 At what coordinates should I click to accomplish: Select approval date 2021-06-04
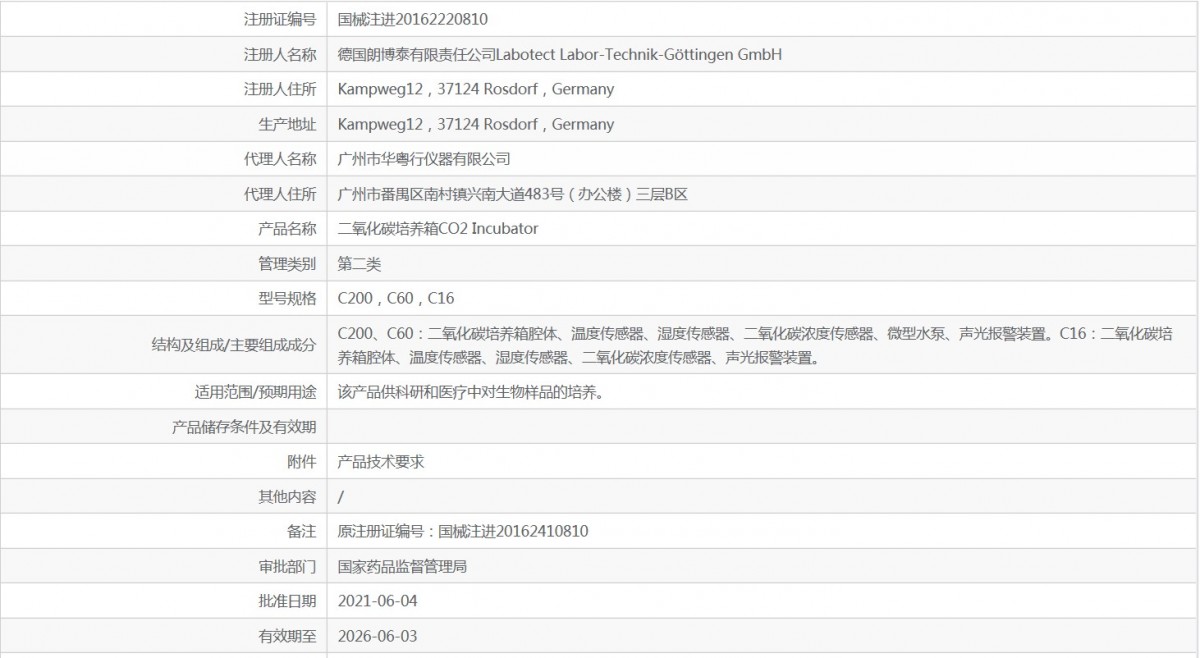tap(378, 601)
